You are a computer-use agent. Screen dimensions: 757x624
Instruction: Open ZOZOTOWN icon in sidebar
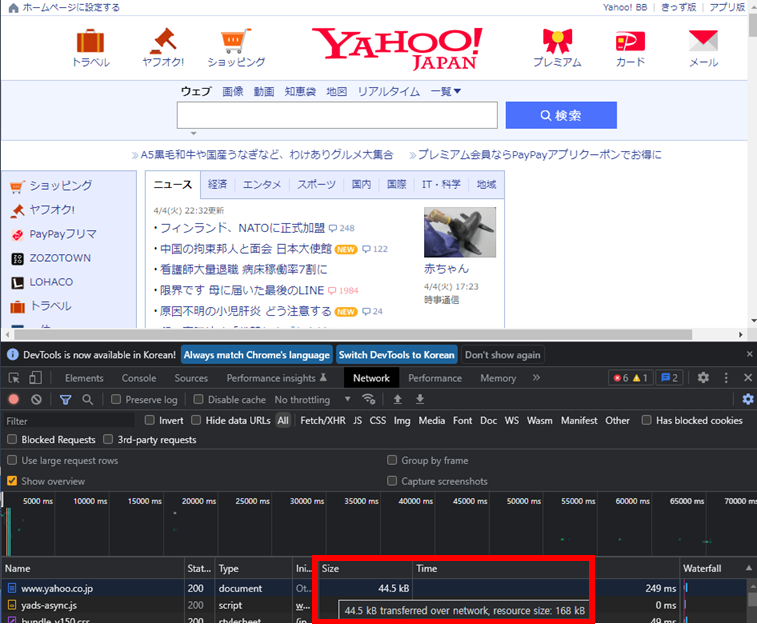tap(17, 259)
